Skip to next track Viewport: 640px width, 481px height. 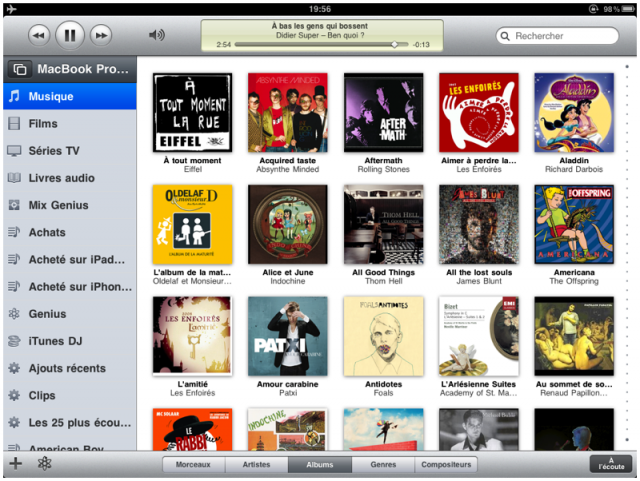pos(101,36)
